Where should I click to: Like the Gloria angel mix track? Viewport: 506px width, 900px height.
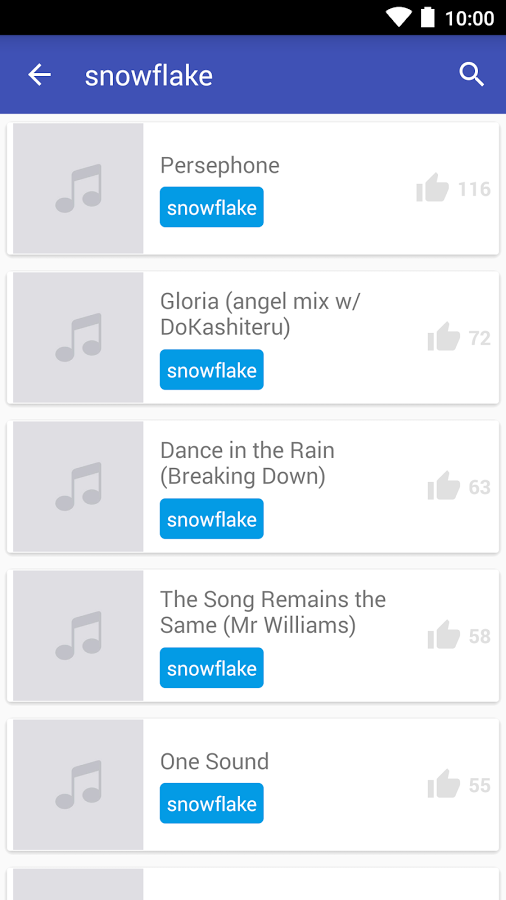(x=444, y=338)
